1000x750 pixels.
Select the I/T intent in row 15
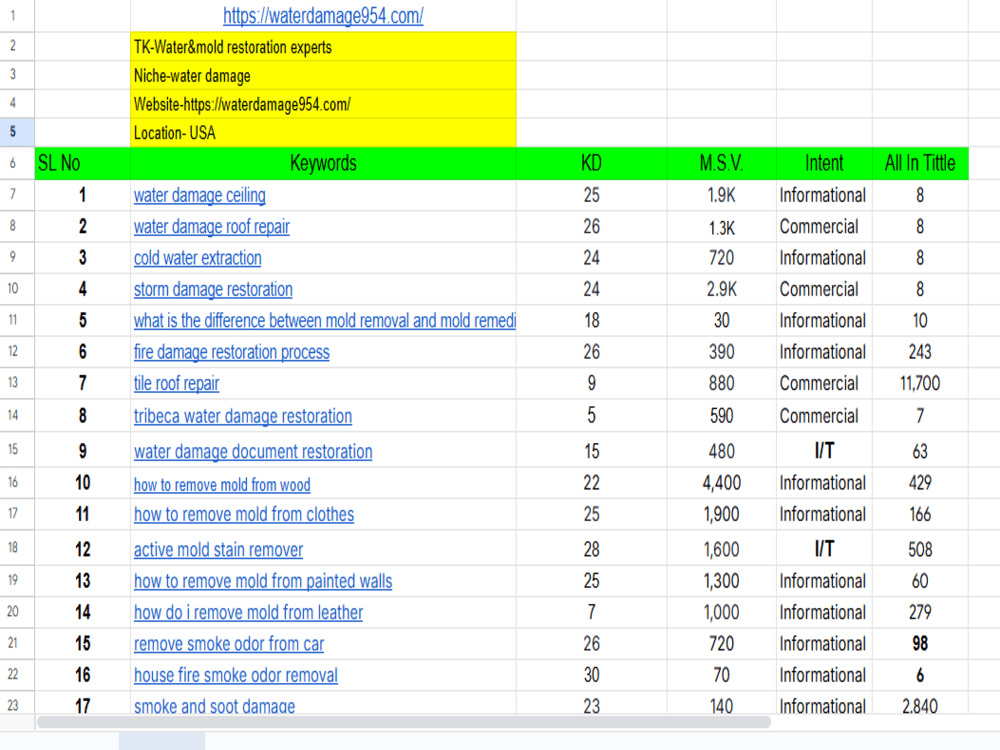824,450
